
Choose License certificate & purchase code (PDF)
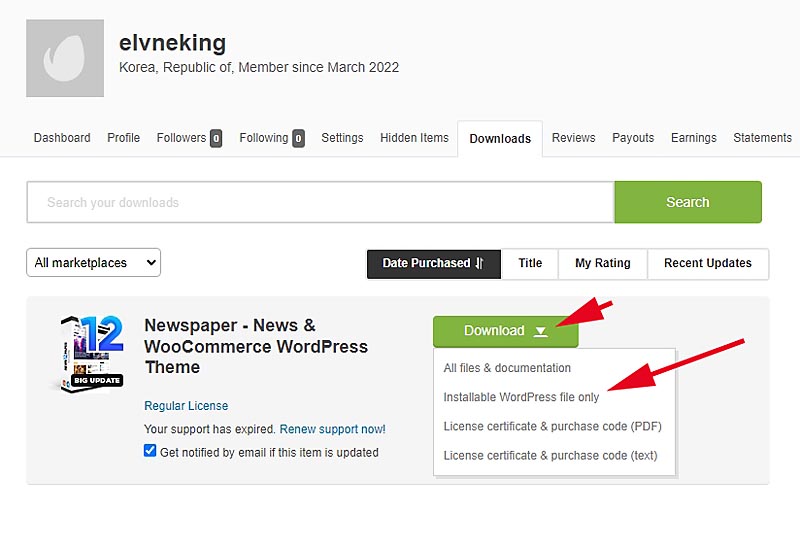(x=553, y=426)
